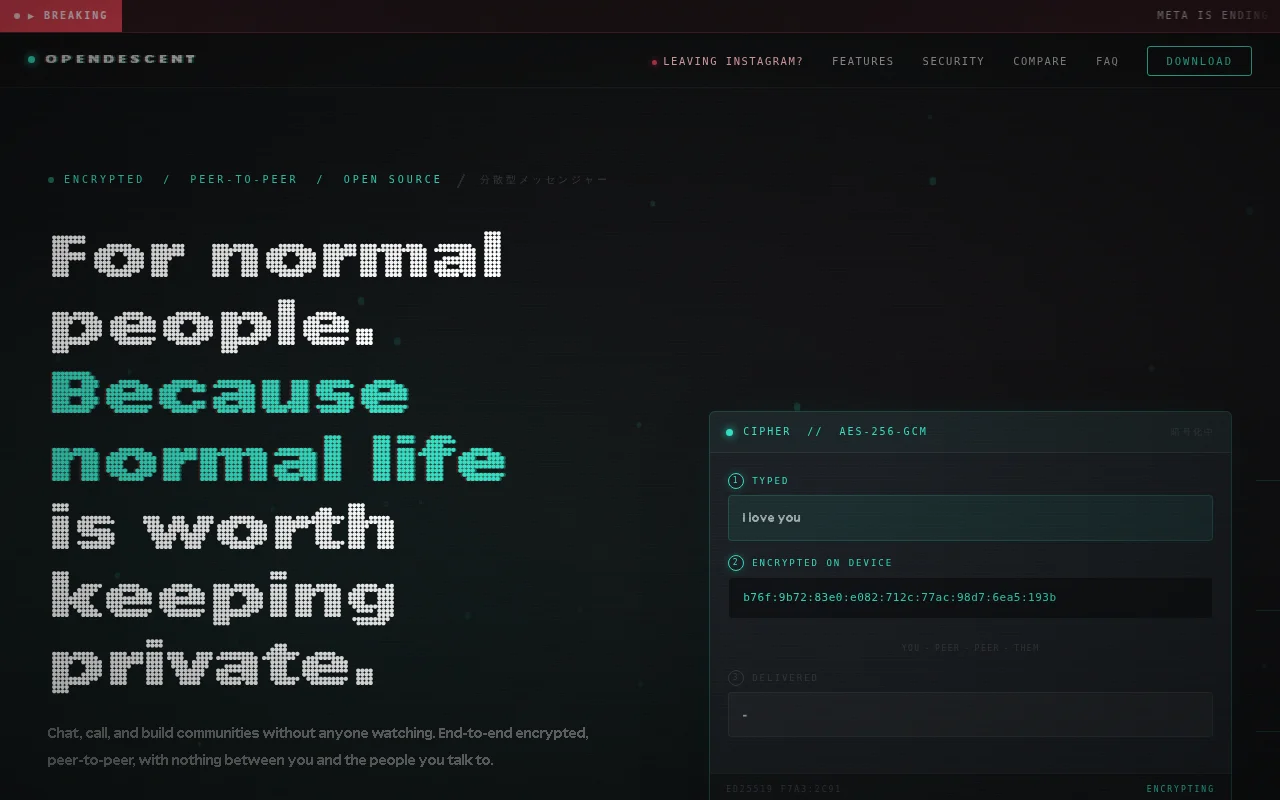Click the green Cipher status dot
Viewport: 1280px width, 800px height.
pyautogui.click(x=729, y=432)
